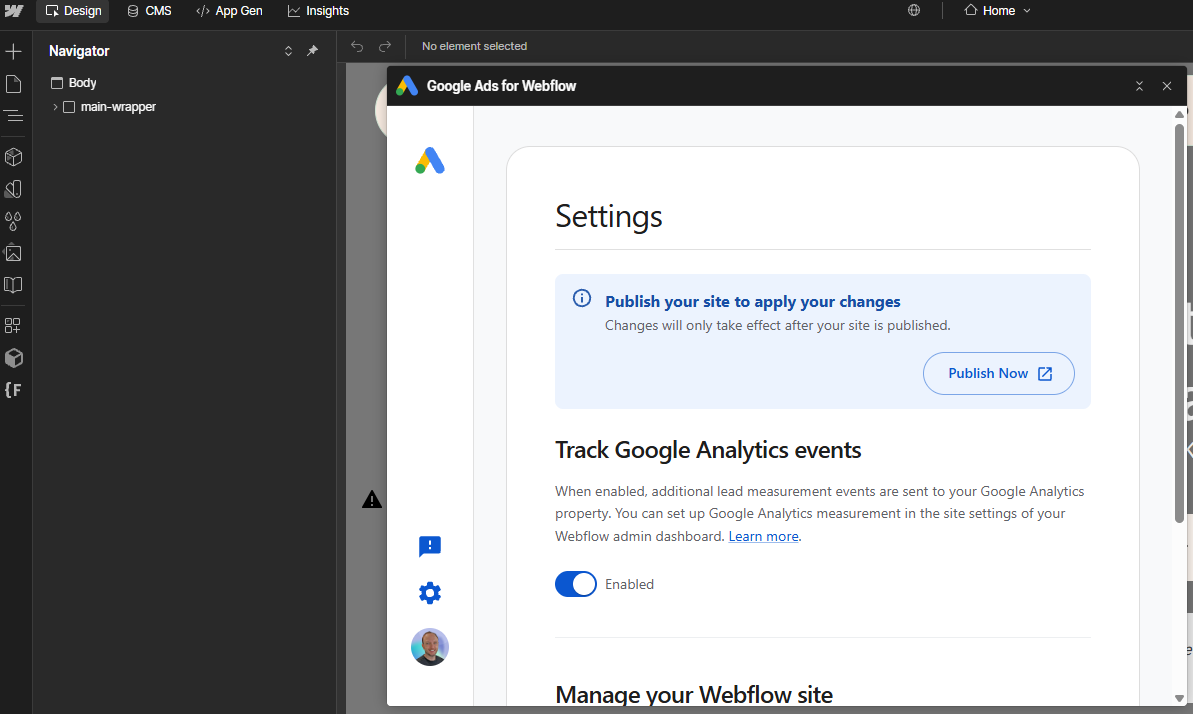The image size is (1193, 714).
Task: Open the Variables droplets icon
Action: (13, 221)
